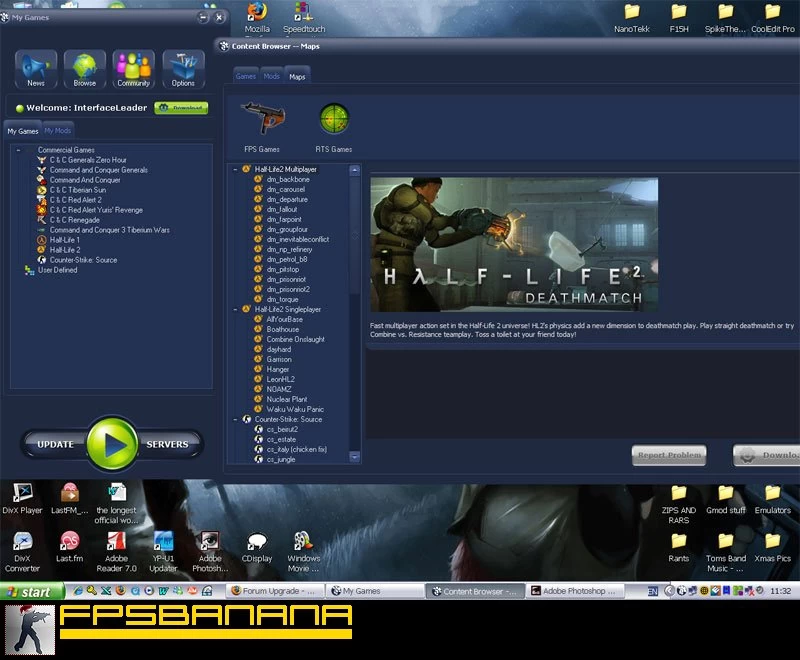Open the Options toolbox icon
The height and width of the screenshot is (660, 800).
[182, 66]
